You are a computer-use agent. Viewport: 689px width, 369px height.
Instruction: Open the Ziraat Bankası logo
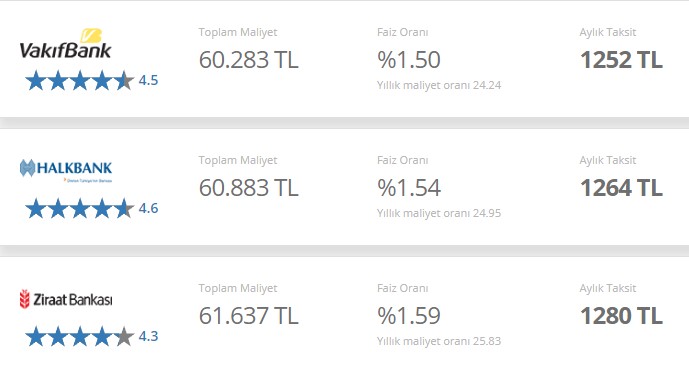tap(66, 299)
